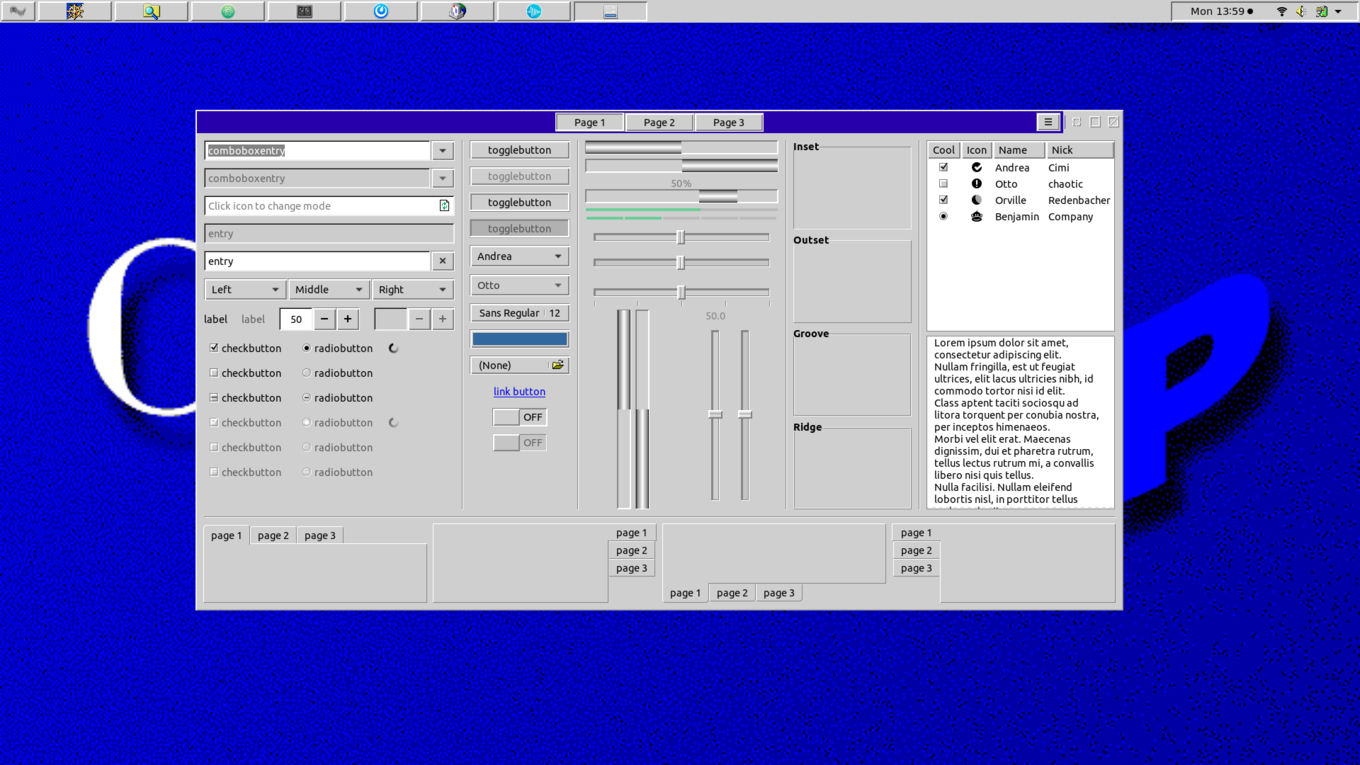Toggle Otto's Cool checkbox in the list
The image size is (1360, 765).
[943, 184]
